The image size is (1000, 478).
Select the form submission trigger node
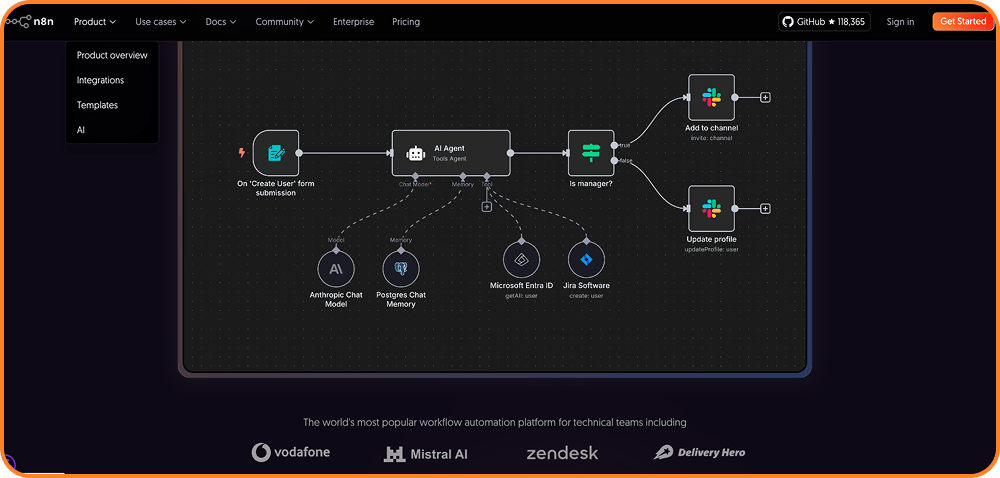[x=276, y=153]
